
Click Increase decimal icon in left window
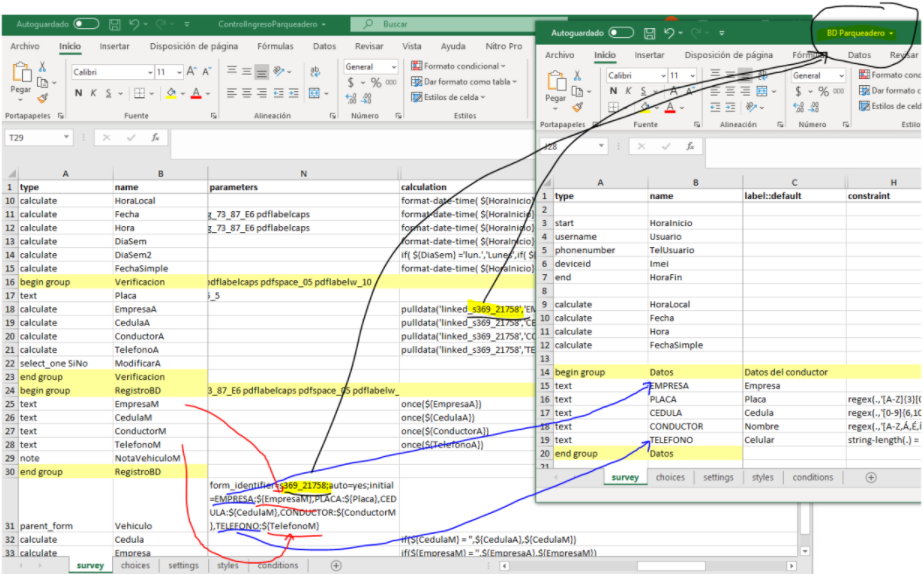351,98
